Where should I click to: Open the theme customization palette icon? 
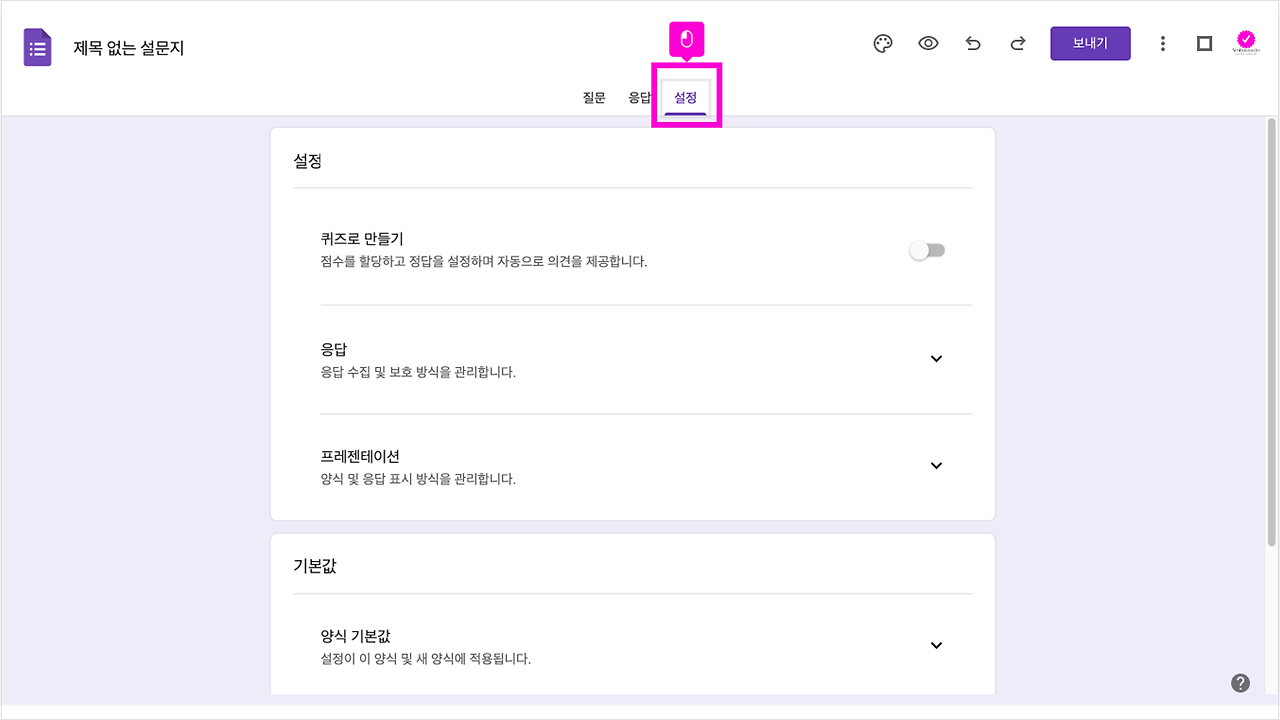(882, 43)
